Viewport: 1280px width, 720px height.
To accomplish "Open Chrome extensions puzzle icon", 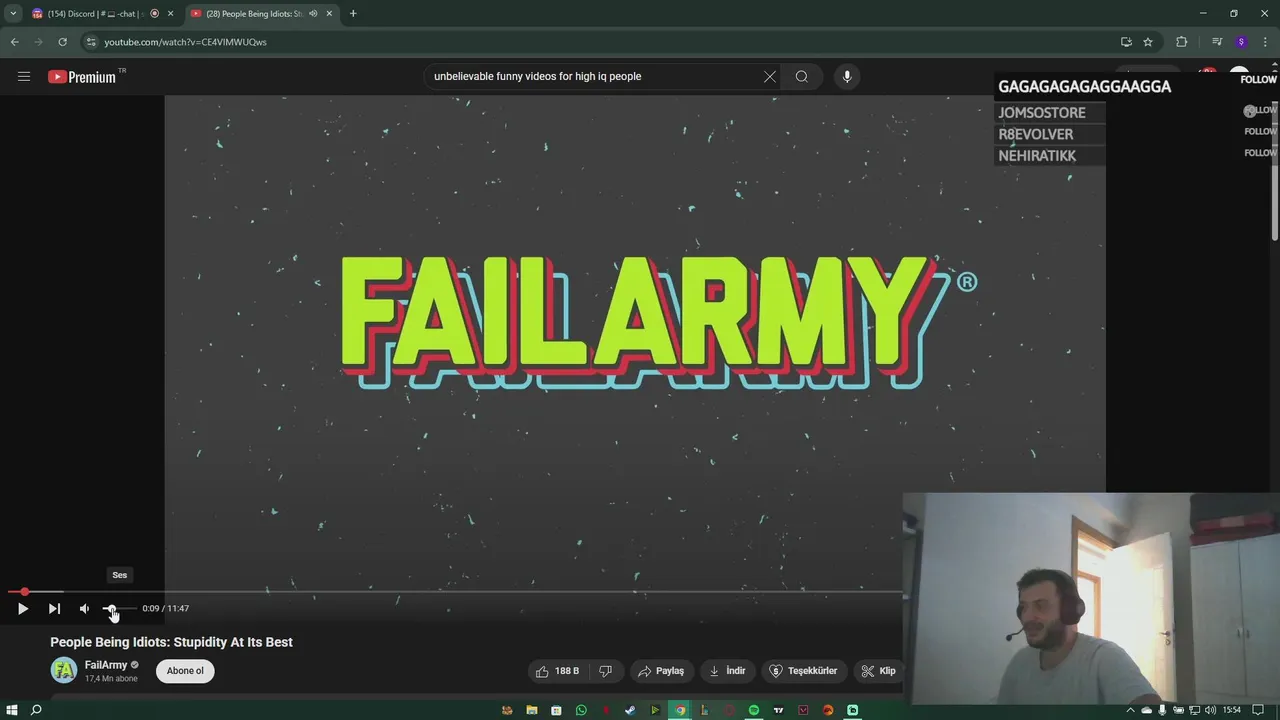I will pos(1182,42).
